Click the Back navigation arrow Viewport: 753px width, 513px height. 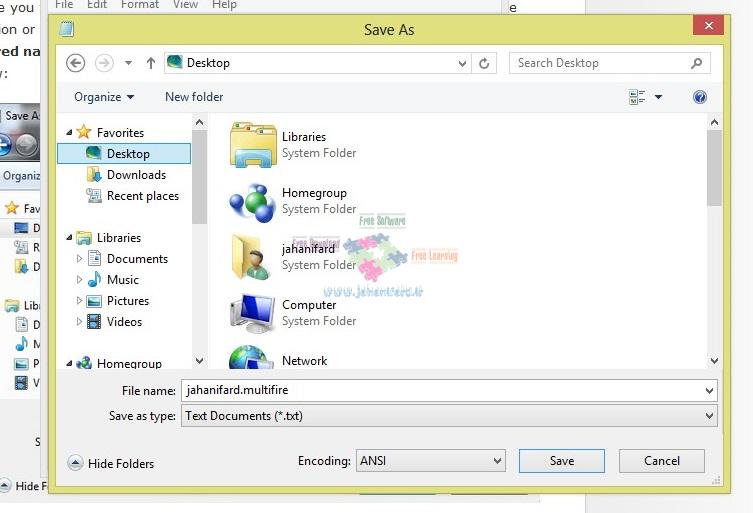pos(75,63)
